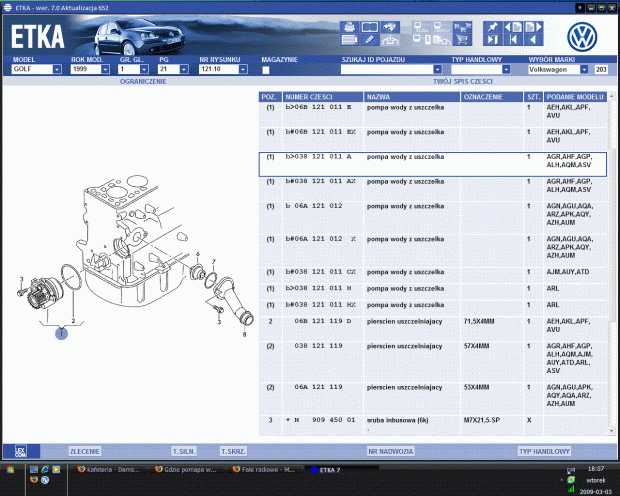The image size is (620, 496).
Task: Expand the SZUKAJ ID POJAZDU dropdown
Action: tap(437, 69)
